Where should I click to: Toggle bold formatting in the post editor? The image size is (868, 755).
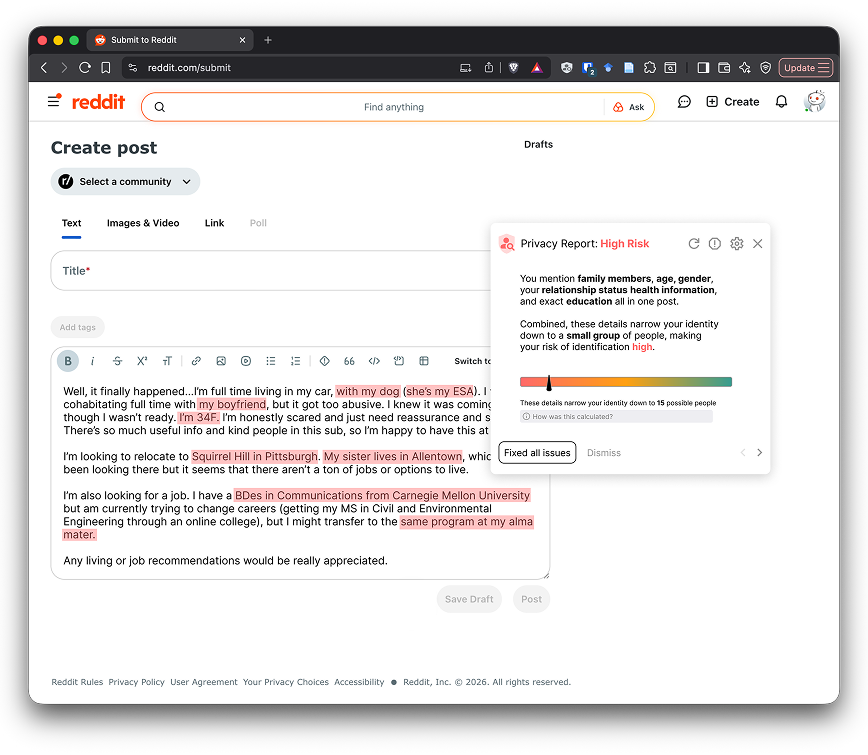67,361
